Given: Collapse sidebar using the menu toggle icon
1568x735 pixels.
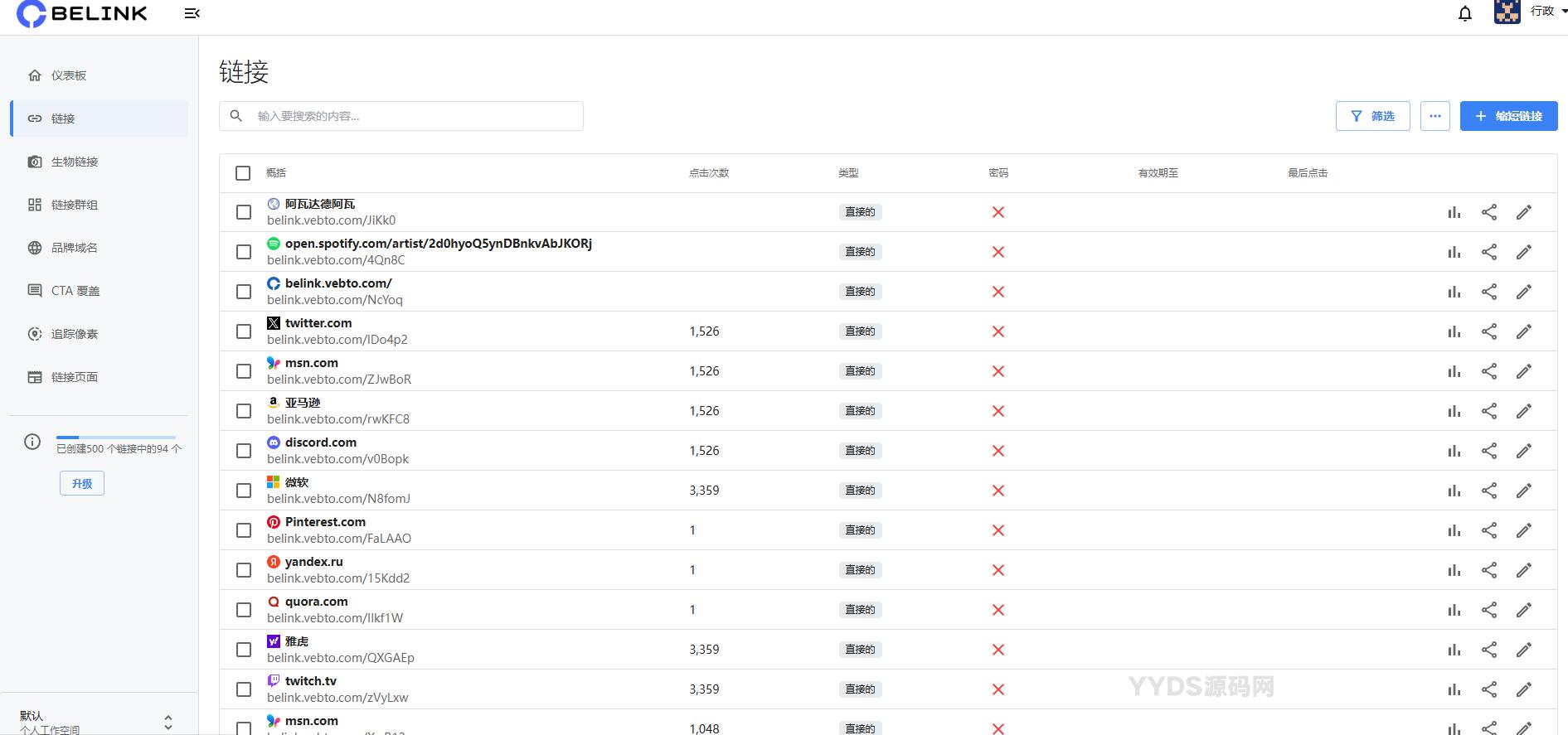Looking at the screenshot, I should coord(192,13).
